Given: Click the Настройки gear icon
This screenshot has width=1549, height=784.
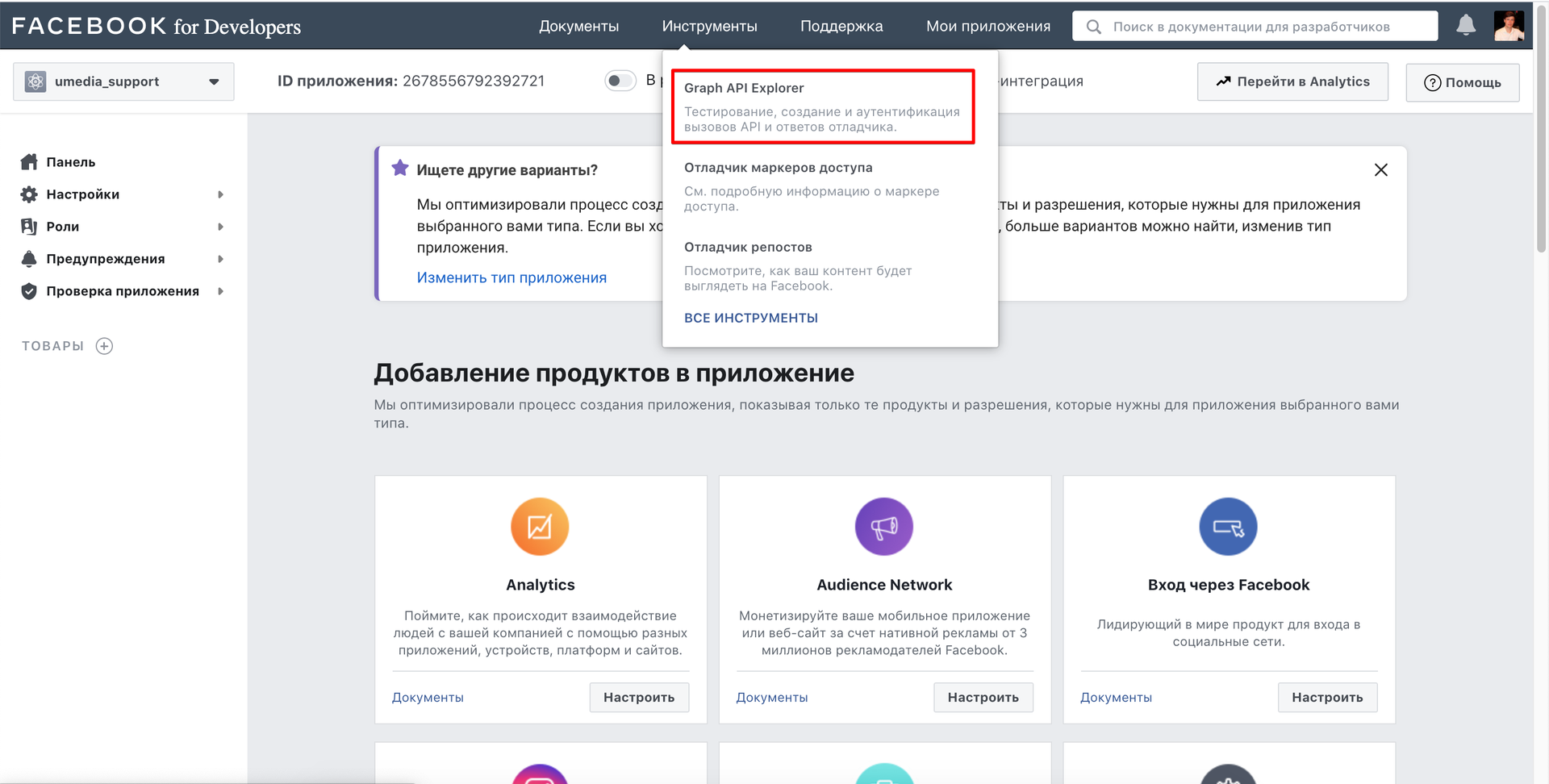Looking at the screenshot, I should [x=29, y=194].
